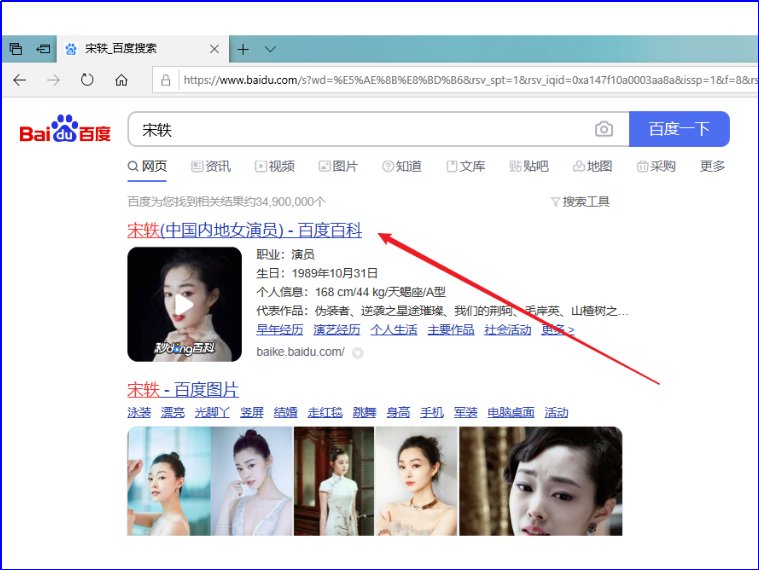The width and height of the screenshot is (759, 570).
Task: Expand 搜索工具 filter options
Action: [580, 202]
